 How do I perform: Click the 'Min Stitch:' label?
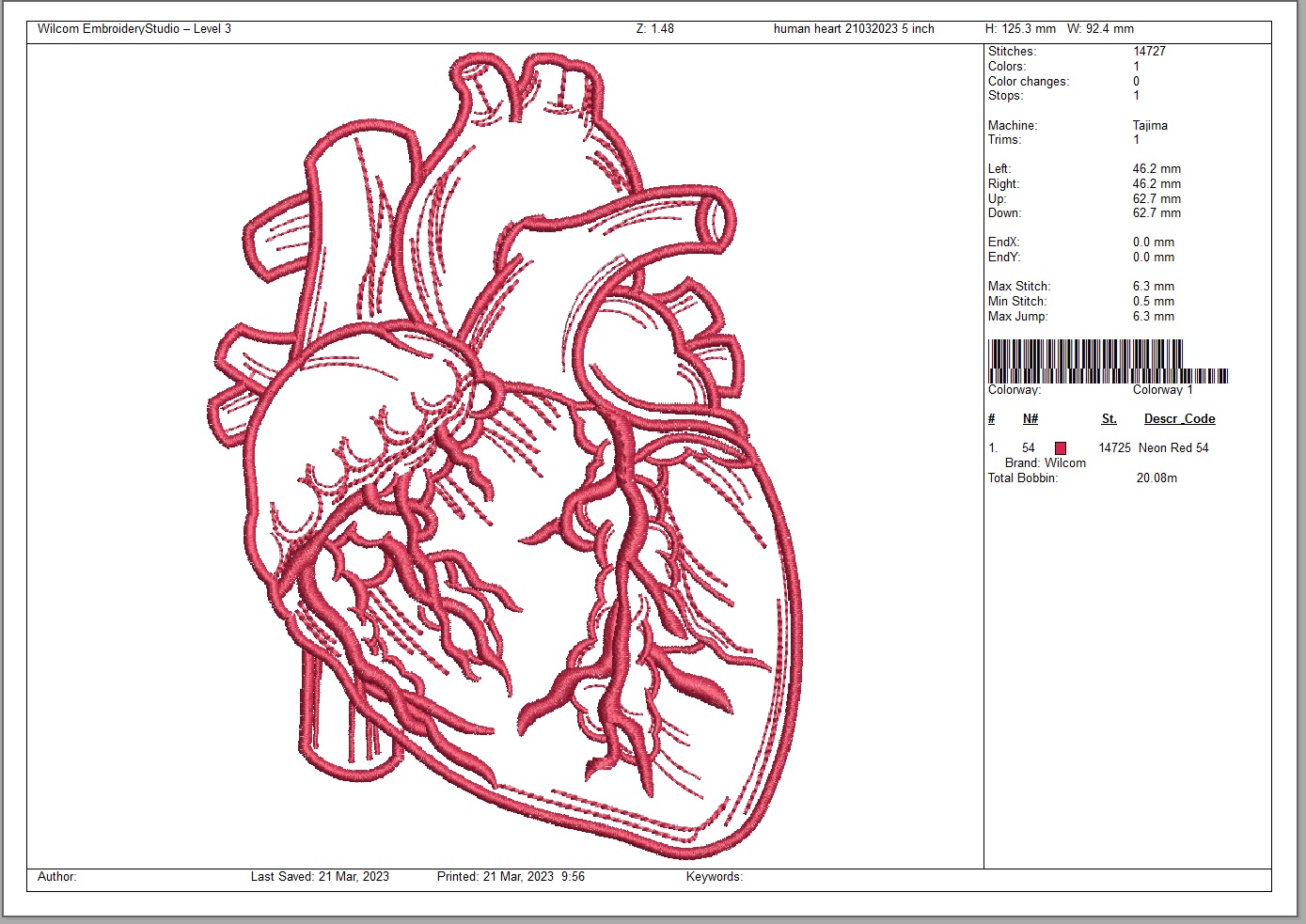point(1017,302)
